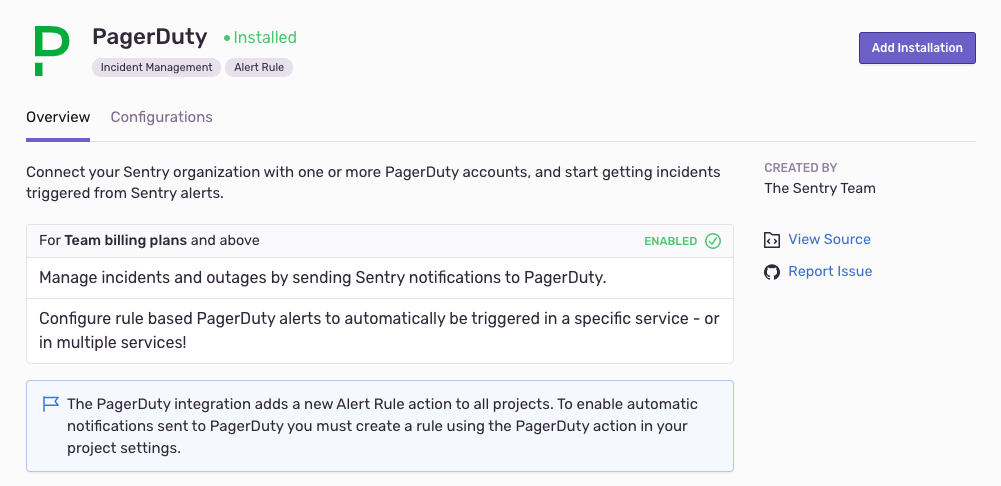Click the View Source code icon
The width and height of the screenshot is (1001, 486).
772,240
